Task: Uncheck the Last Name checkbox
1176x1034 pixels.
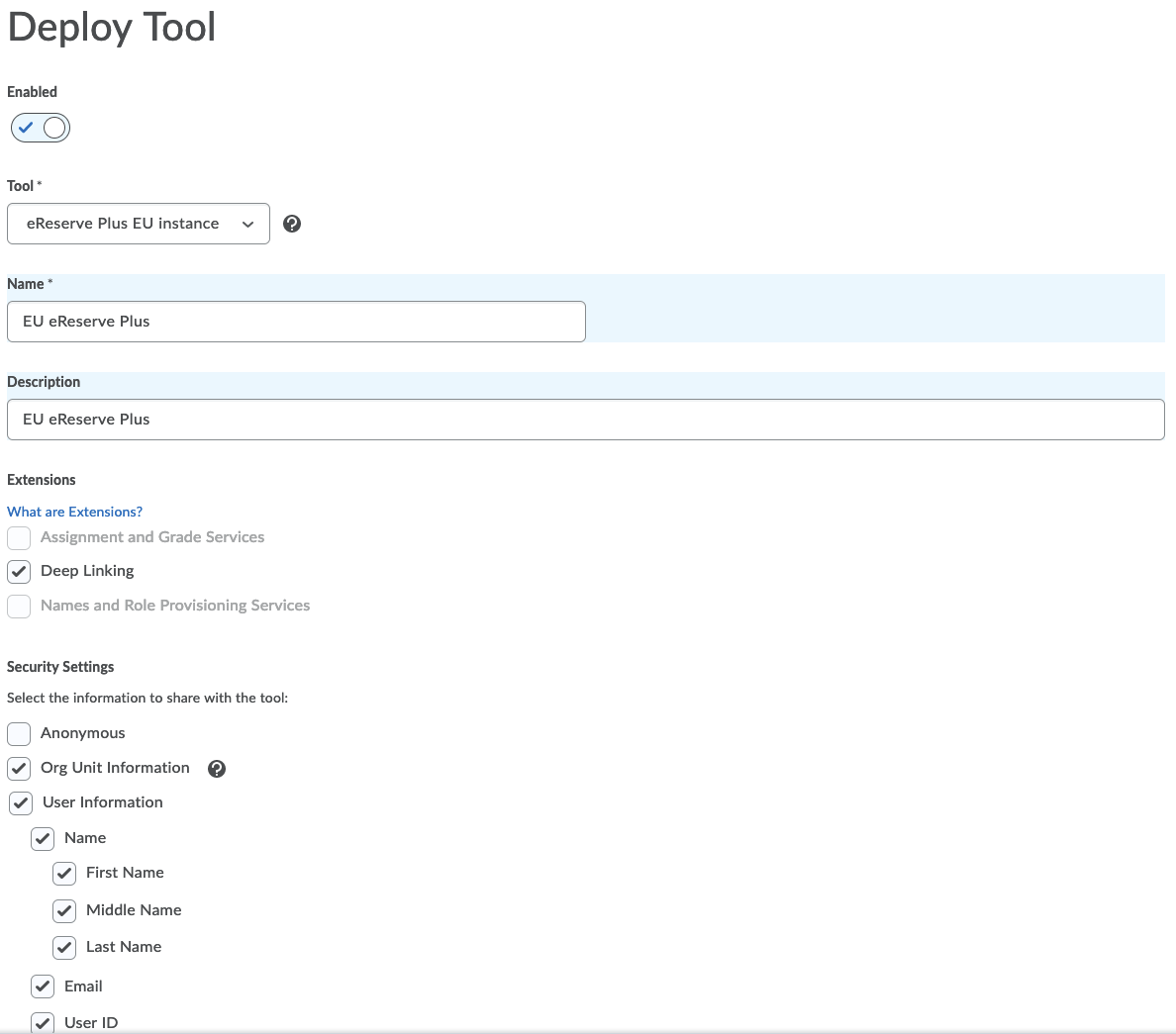Action: pyautogui.click(x=64, y=948)
